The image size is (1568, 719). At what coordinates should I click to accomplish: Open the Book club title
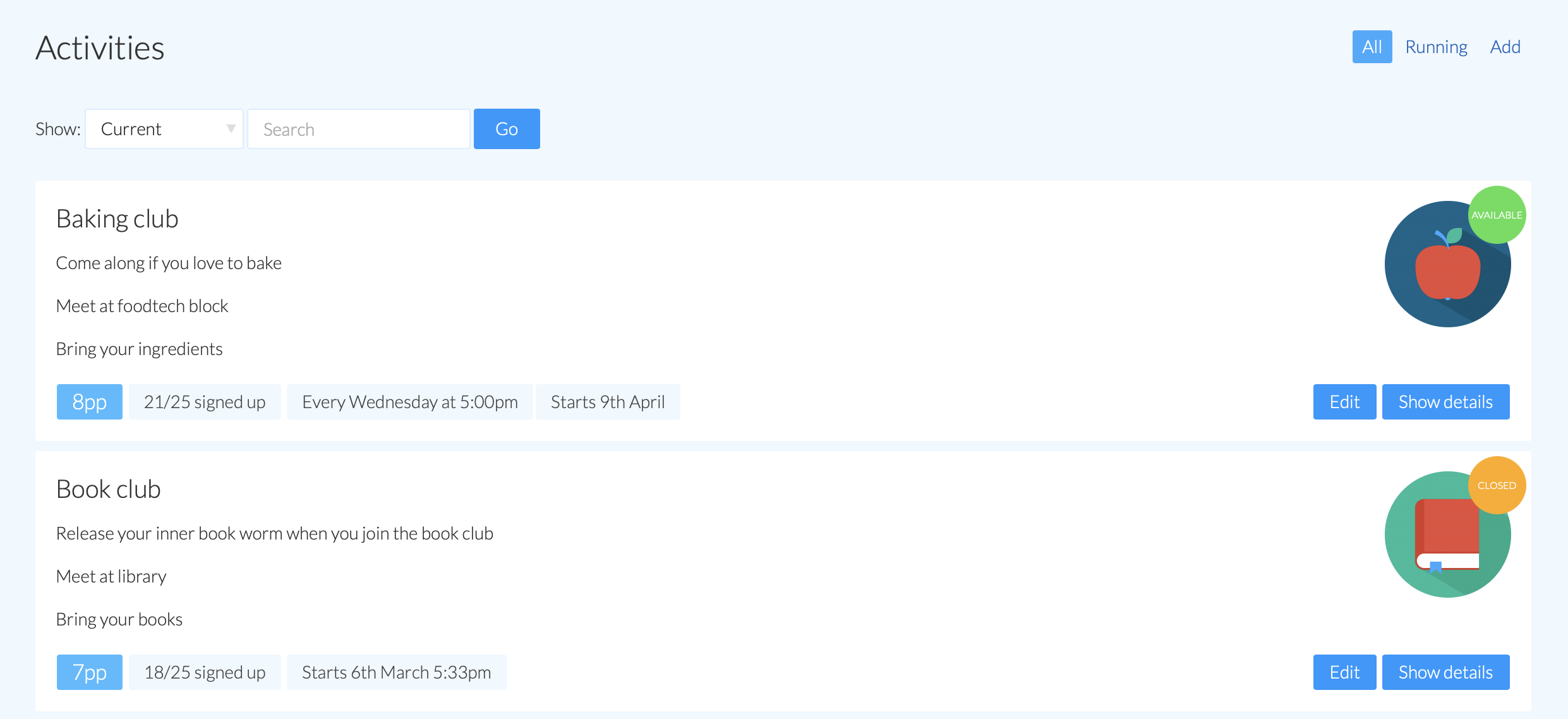click(109, 489)
